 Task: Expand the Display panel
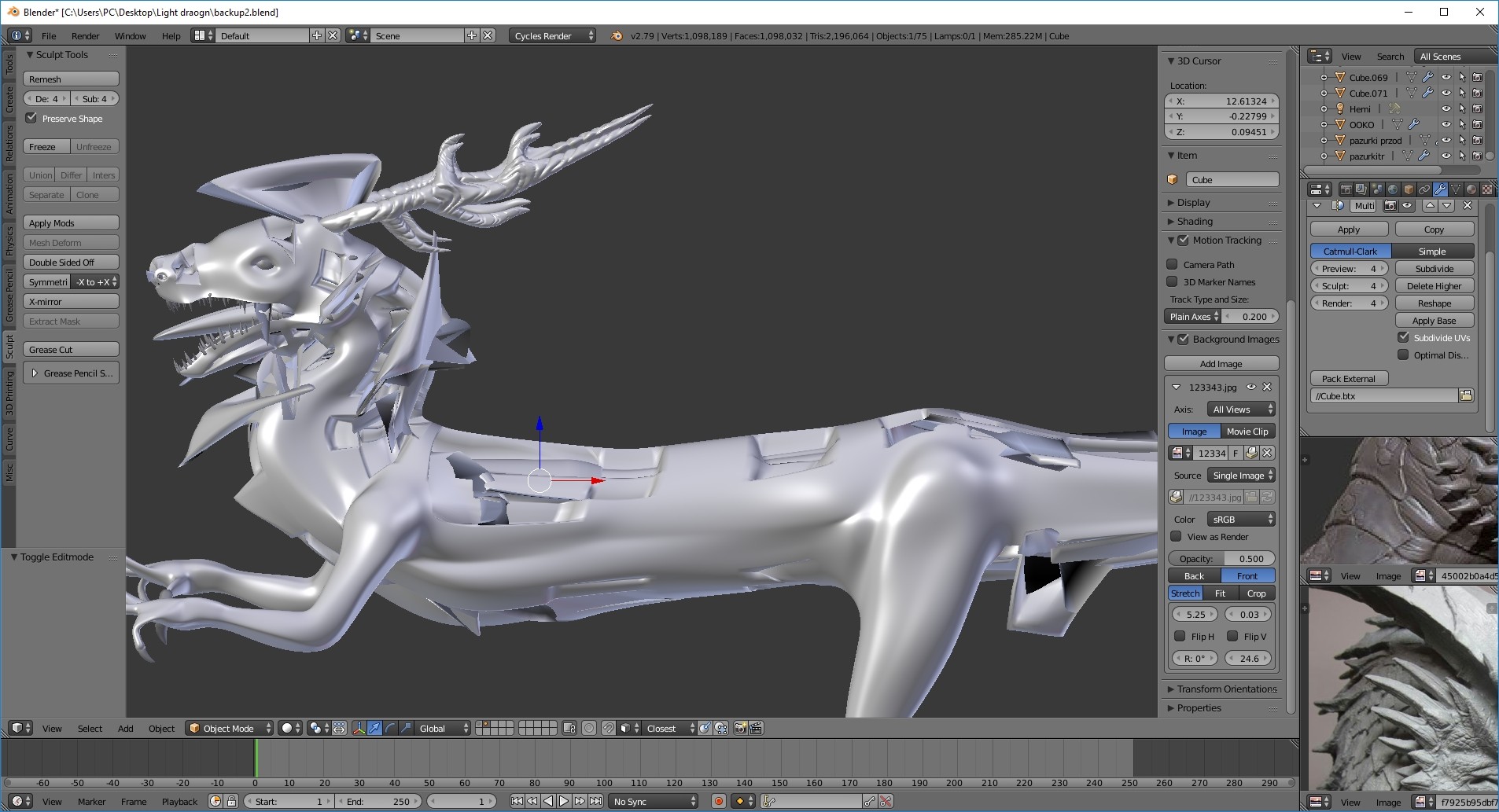pos(1188,203)
